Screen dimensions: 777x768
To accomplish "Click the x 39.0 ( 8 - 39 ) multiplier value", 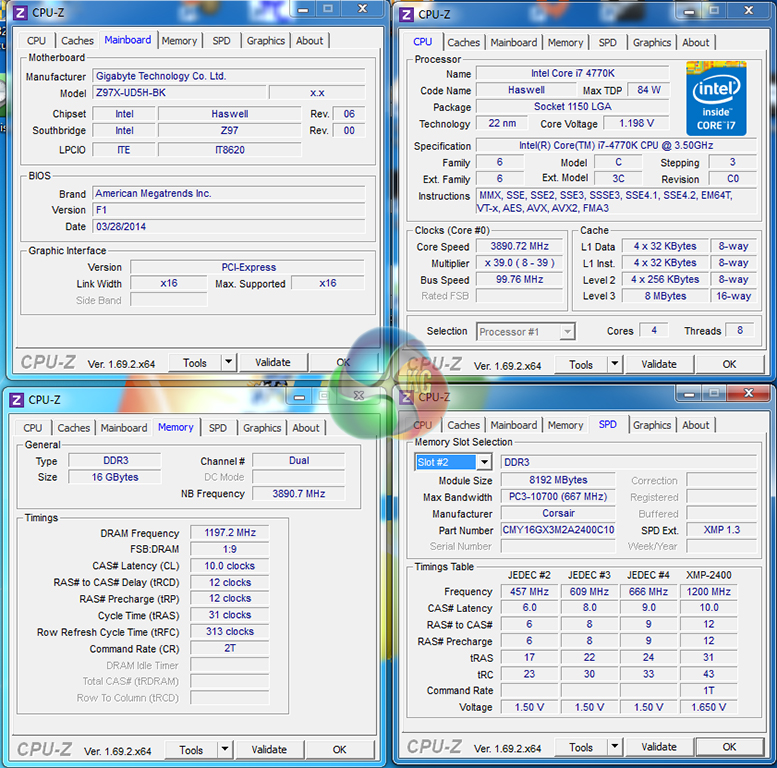I will (519, 263).
